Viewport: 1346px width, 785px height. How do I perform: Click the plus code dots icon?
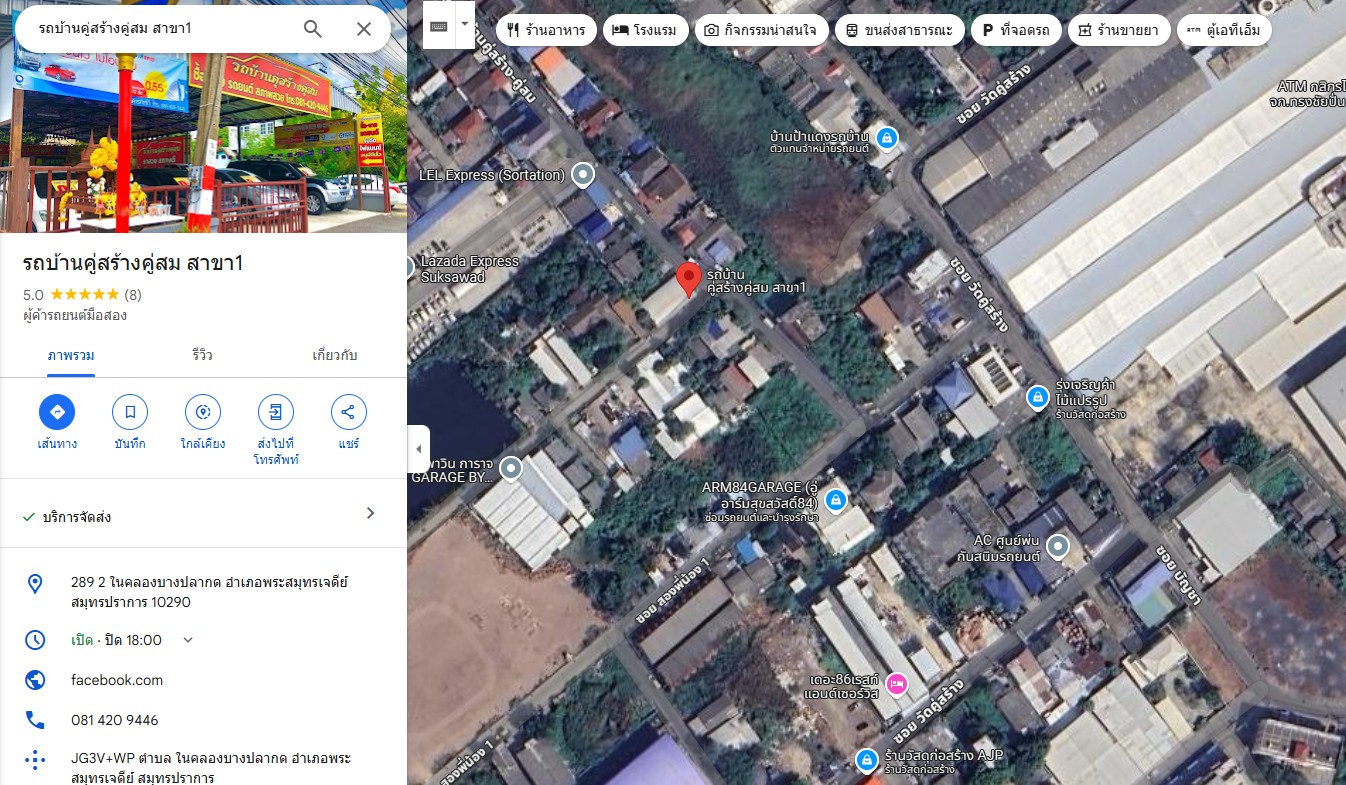(x=35, y=760)
